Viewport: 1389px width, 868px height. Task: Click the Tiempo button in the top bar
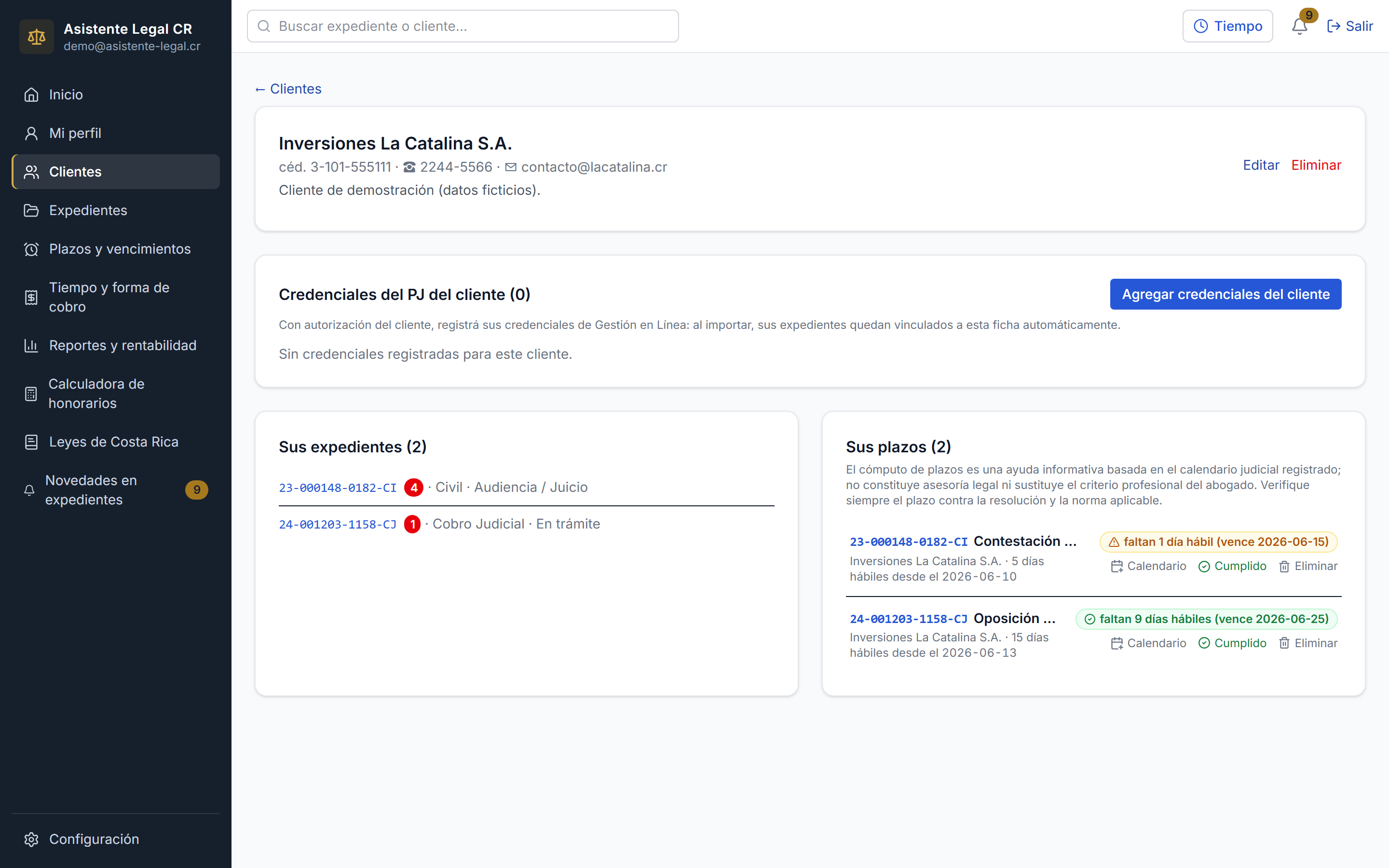1228,26
